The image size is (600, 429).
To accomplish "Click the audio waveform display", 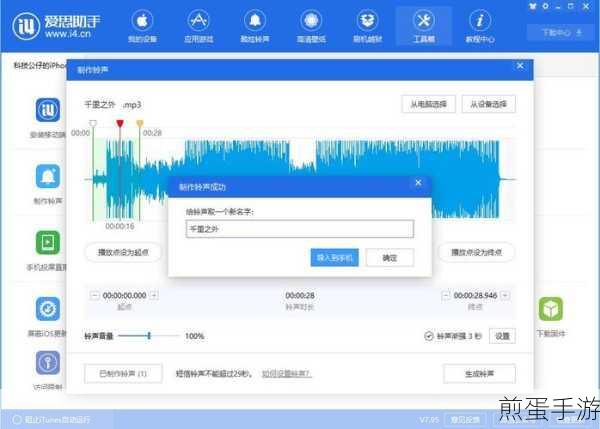I will [299, 179].
